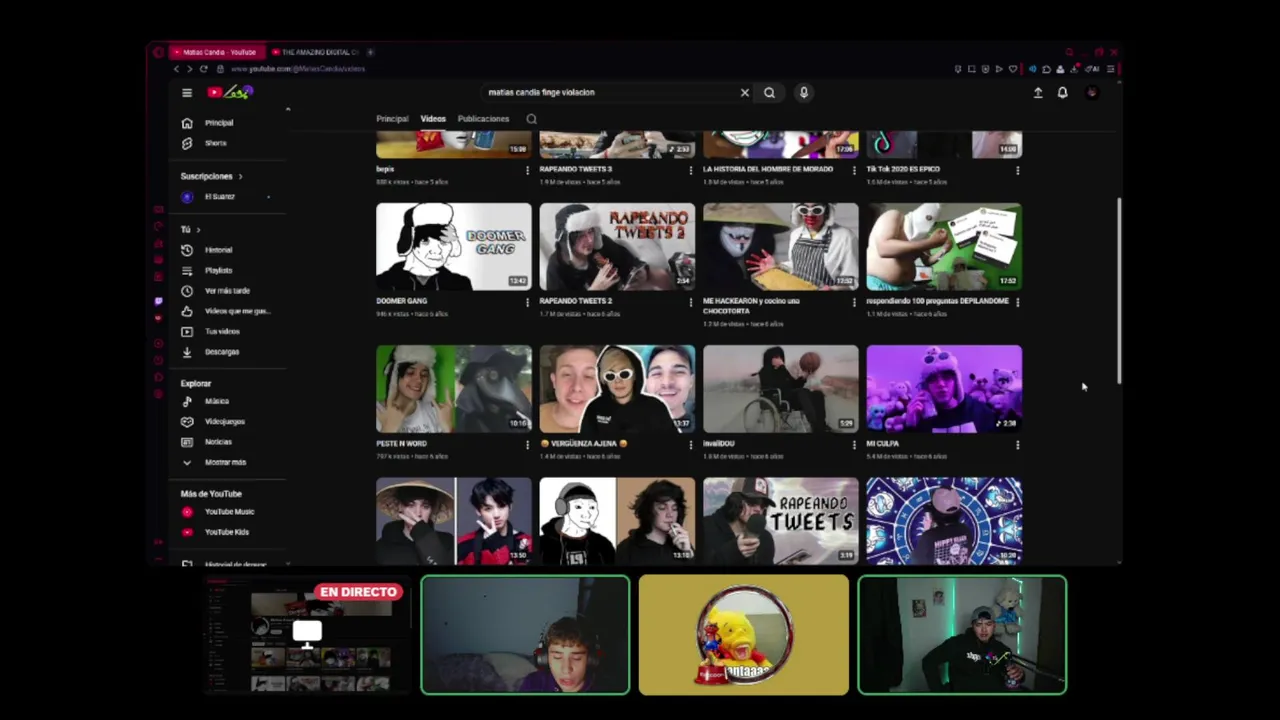
Task: Click the EN DIRECTO live stream preview
Action: tap(308, 634)
